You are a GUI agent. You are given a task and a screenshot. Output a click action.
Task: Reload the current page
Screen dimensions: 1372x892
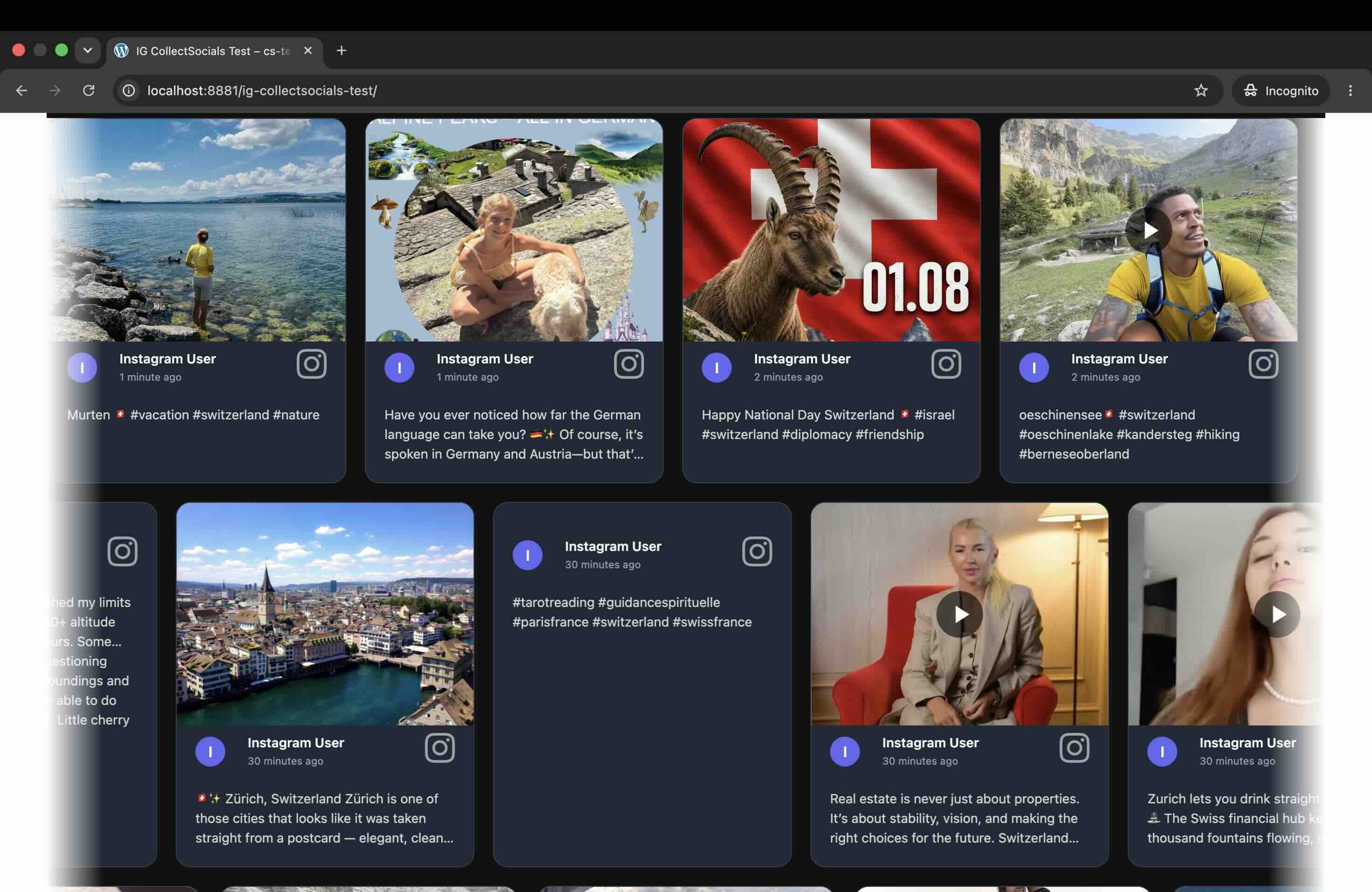(x=89, y=91)
